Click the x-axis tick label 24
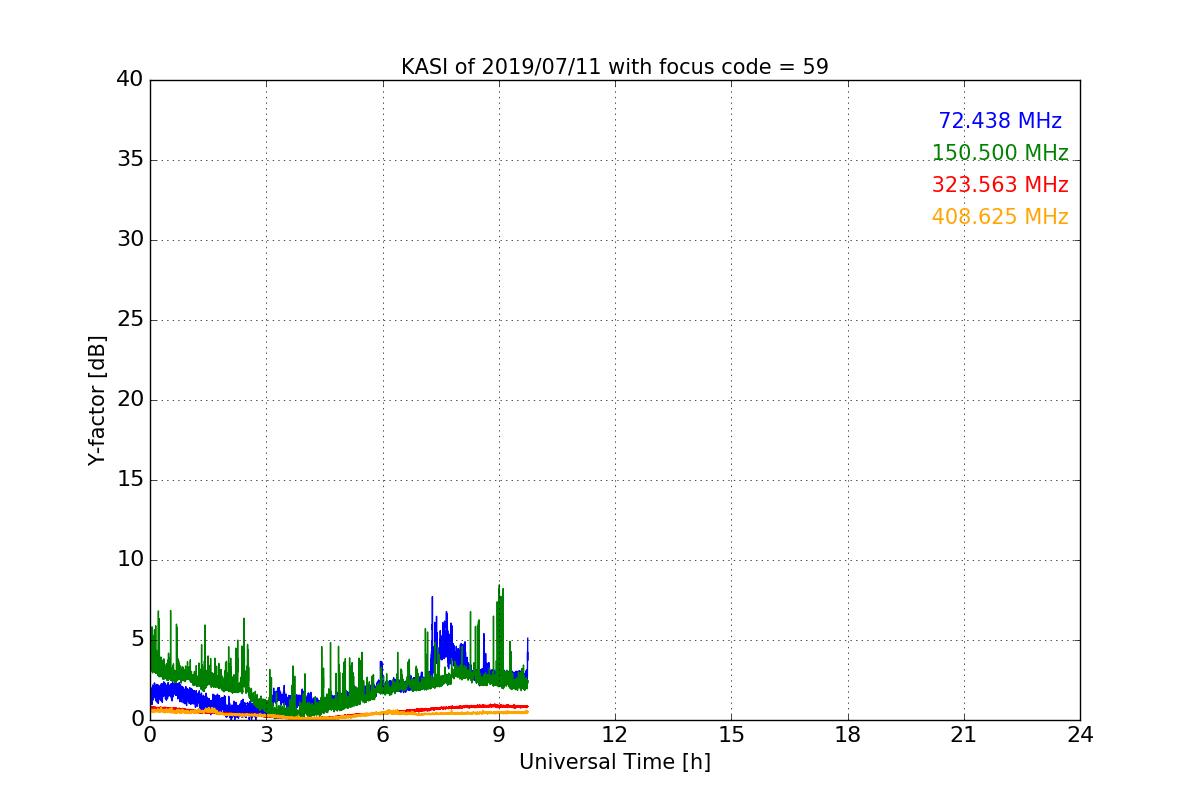Screen dimensions: 1200x800 coord(1080,734)
